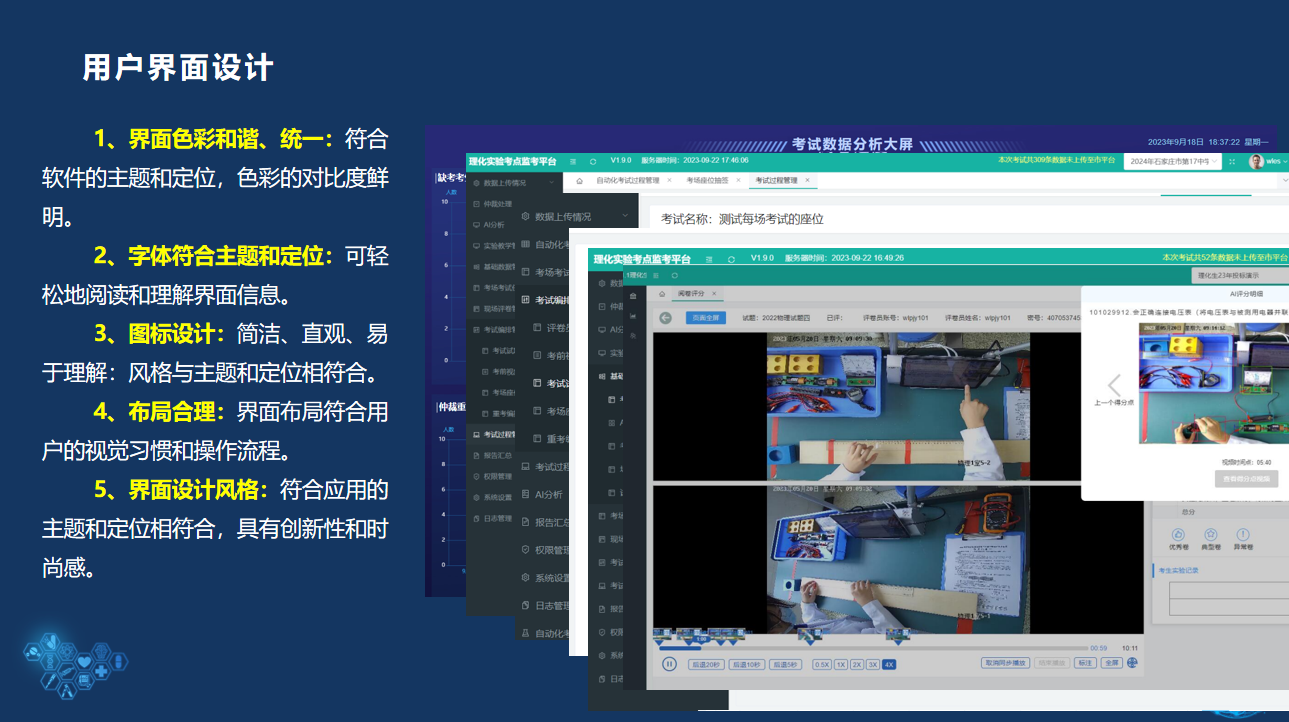Click the back arrow icon beside 页面全屏

pyautogui.click(x=666, y=318)
